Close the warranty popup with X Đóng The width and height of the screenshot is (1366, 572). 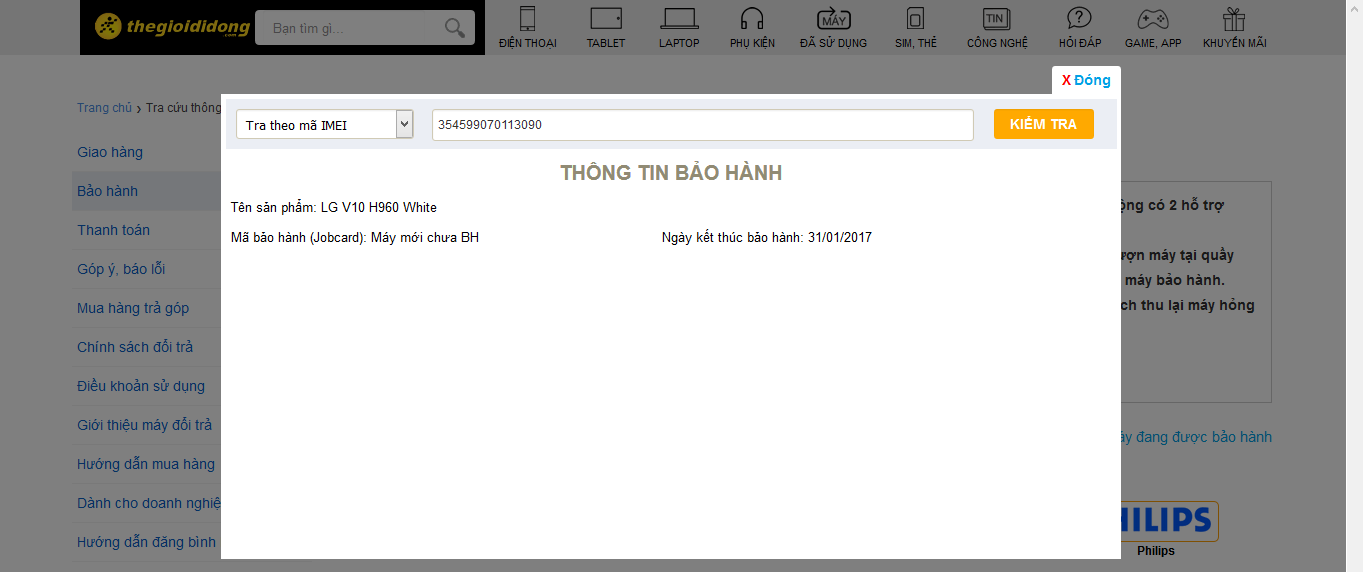click(x=1086, y=80)
